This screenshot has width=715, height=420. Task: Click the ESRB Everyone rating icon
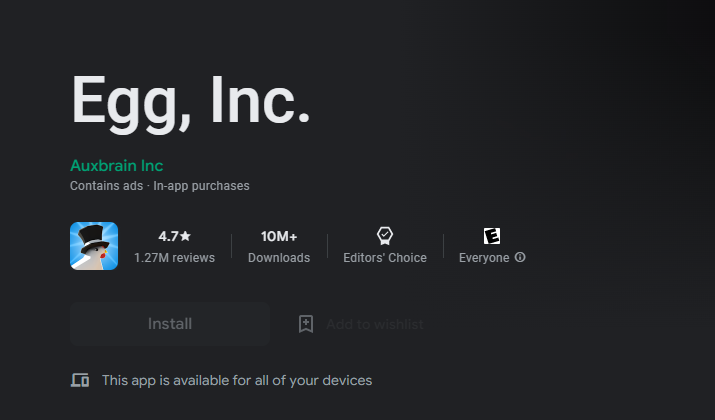(492, 236)
